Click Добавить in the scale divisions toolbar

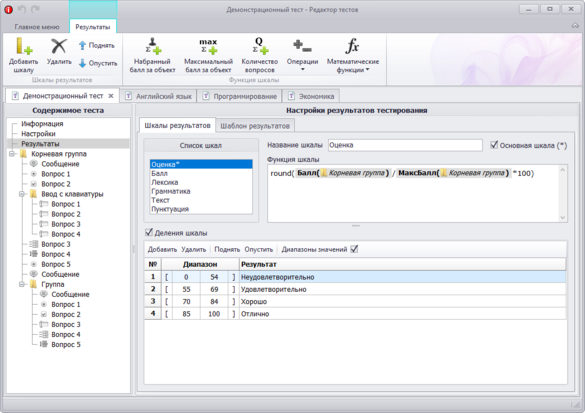point(162,249)
